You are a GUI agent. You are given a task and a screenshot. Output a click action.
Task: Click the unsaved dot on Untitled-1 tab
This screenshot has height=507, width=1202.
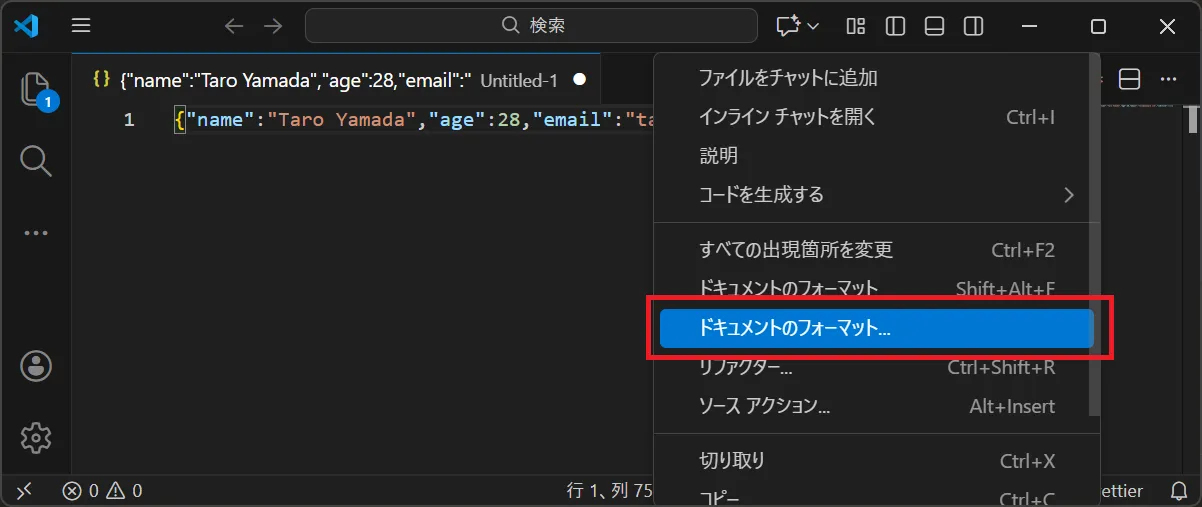coord(579,80)
